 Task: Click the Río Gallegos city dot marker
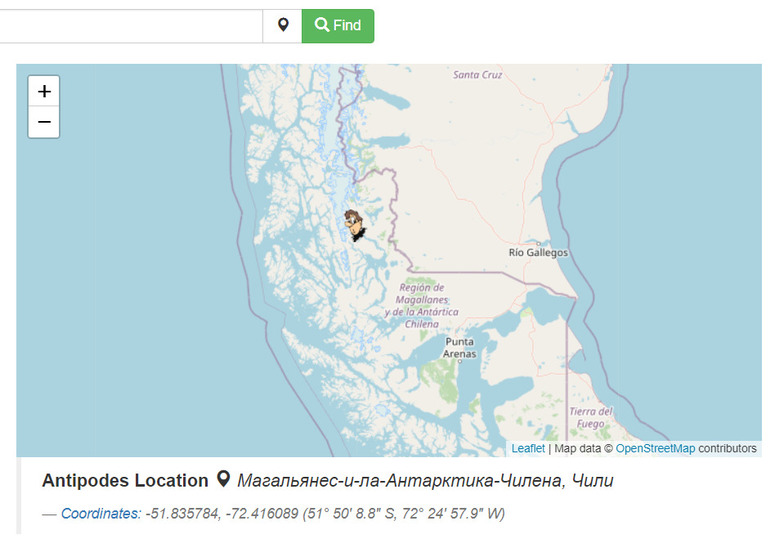[538, 244]
